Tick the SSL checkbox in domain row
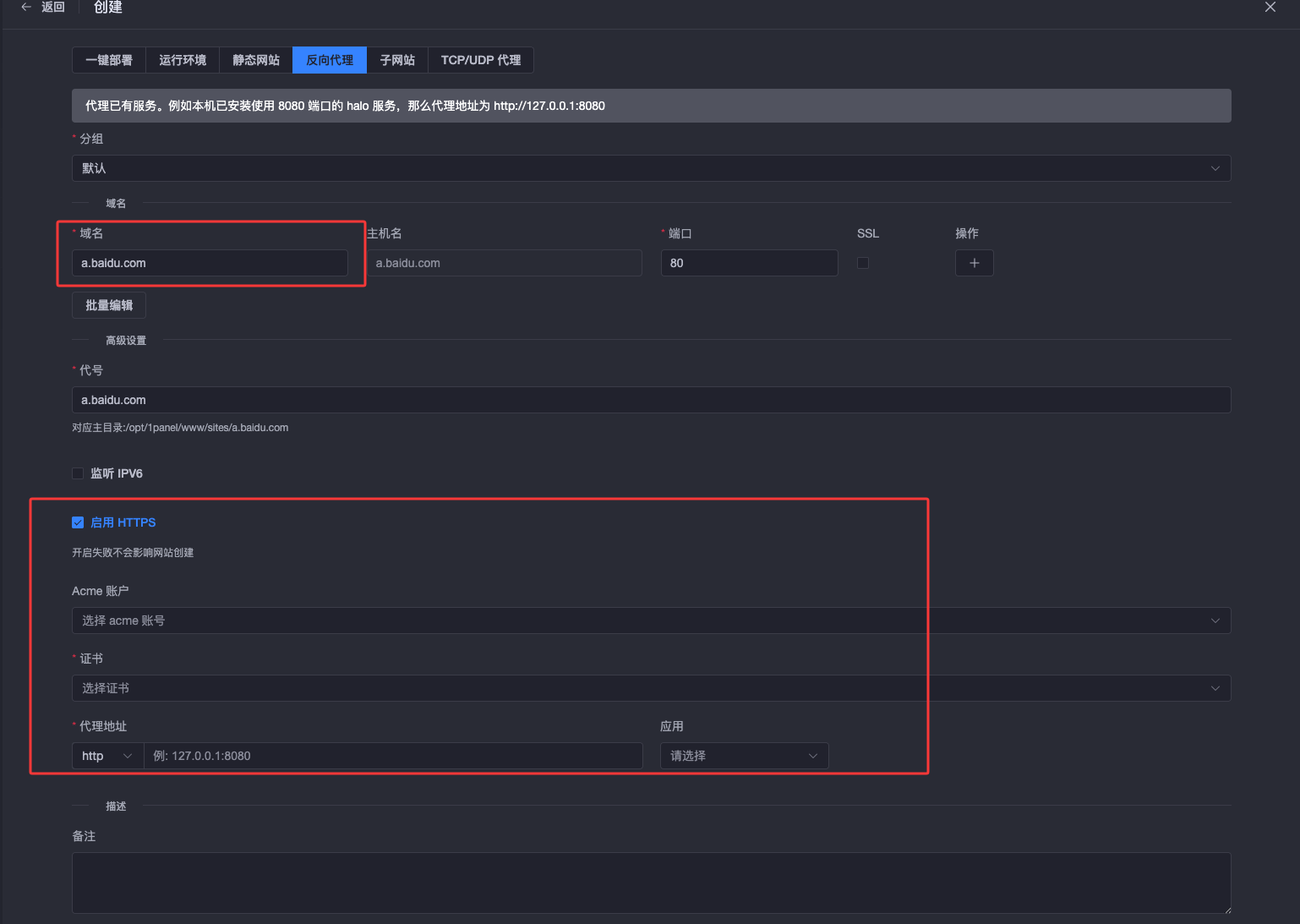 (863, 263)
